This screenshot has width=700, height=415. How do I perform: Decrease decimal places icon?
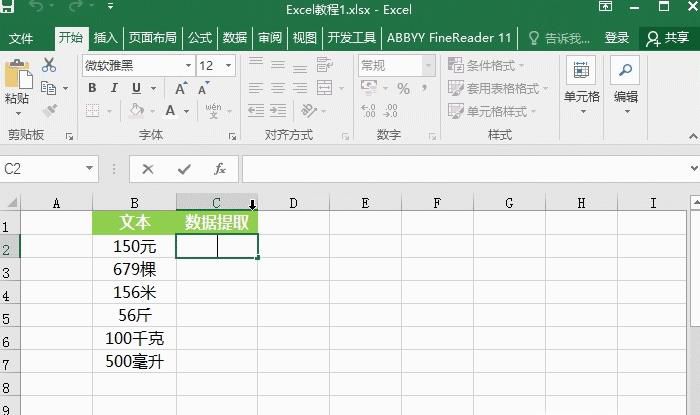pos(390,110)
